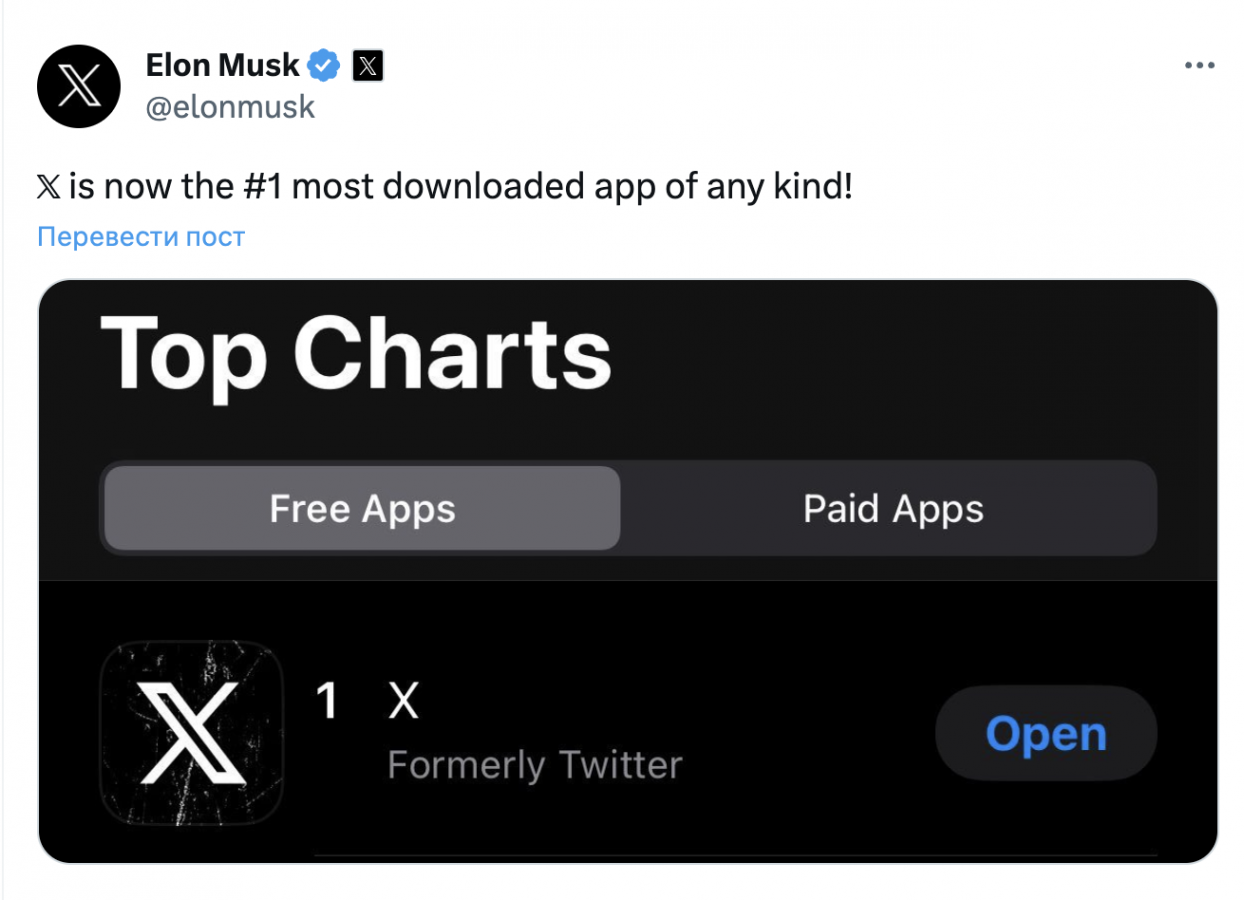Click the blue verified checkmark badge

[323, 66]
